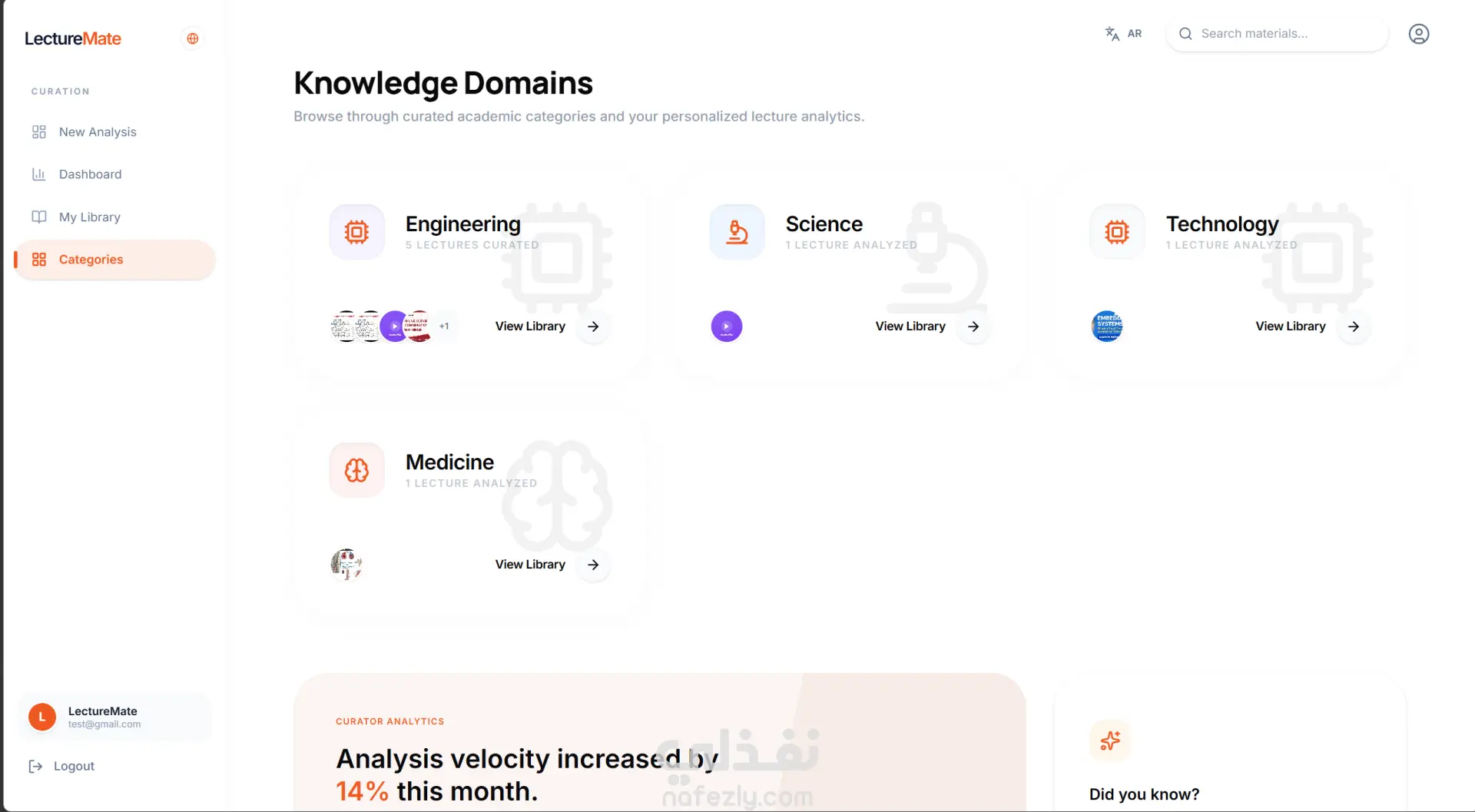Open LectureMate account card in sidebar

point(114,717)
